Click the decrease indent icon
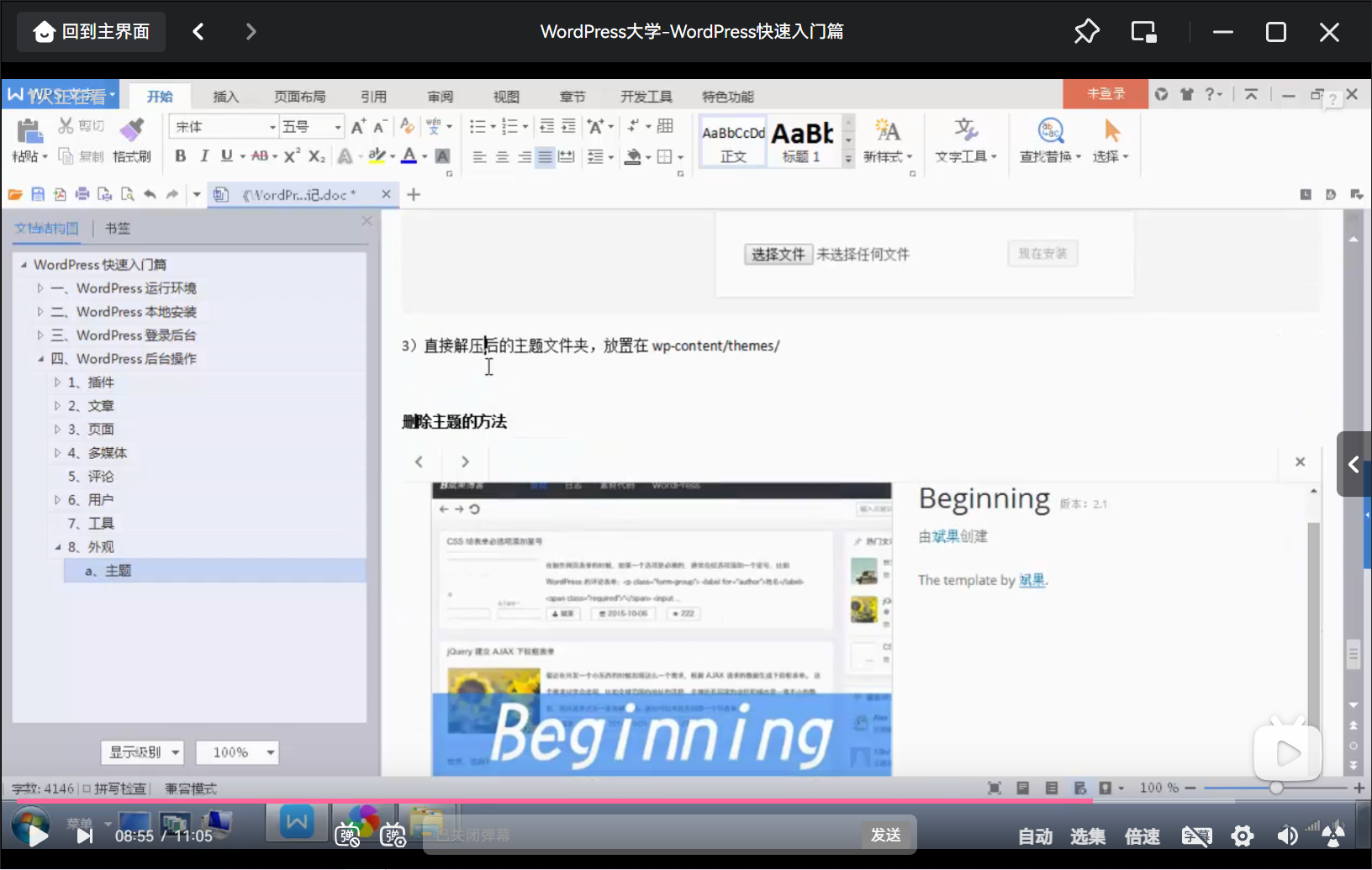Screen dimensions: 1372x870 [546, 126]
